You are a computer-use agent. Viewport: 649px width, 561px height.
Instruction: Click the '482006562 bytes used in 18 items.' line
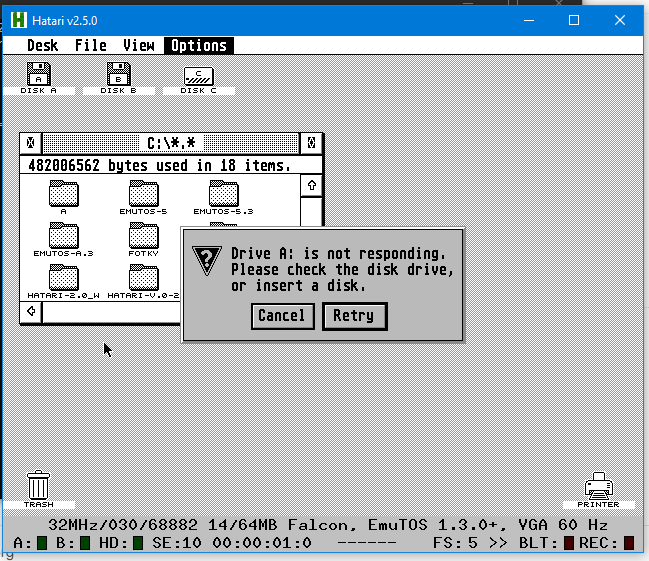tap(160, 166)
